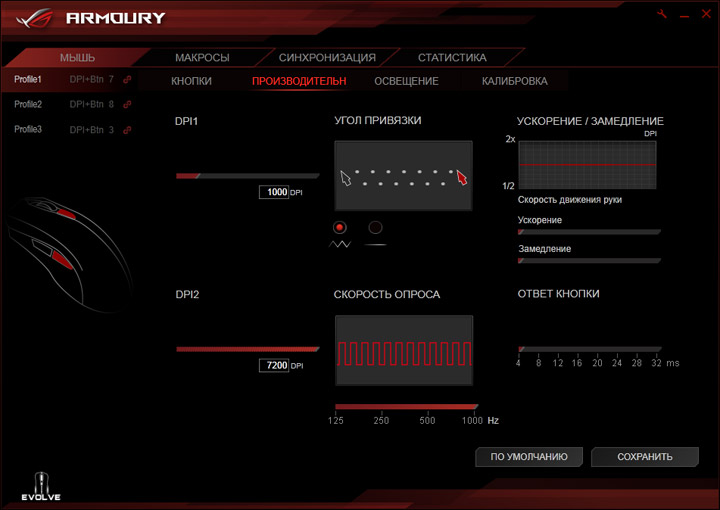Click the Сохранить button
The image size is (720, 510).
645,457
